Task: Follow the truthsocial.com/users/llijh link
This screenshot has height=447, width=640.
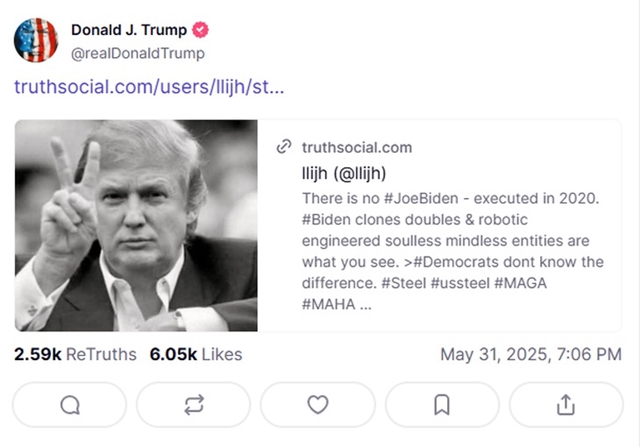Action: (x=149, y=87)
